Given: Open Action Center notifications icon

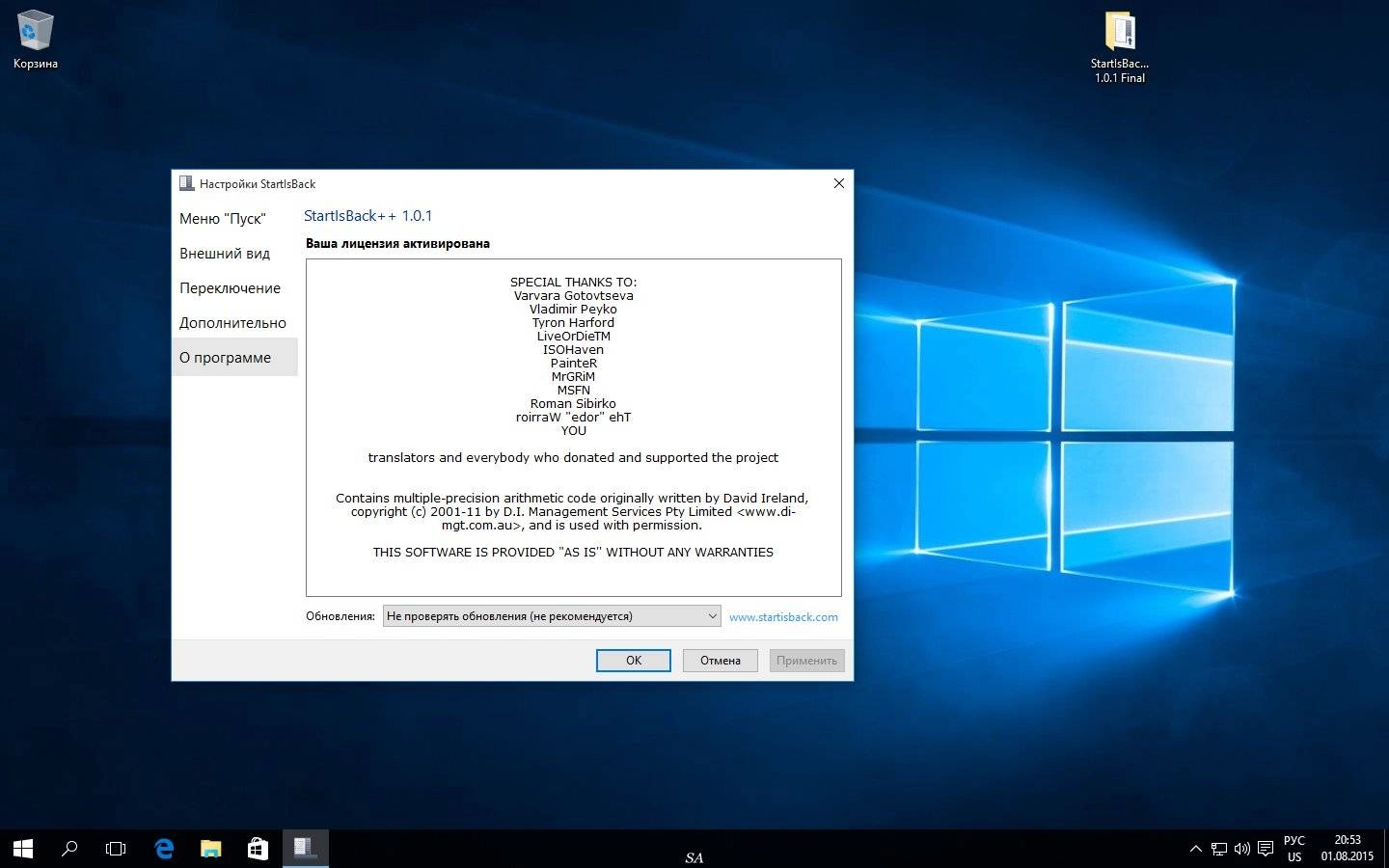Looking at the screenshot, I should [1266, 849].
